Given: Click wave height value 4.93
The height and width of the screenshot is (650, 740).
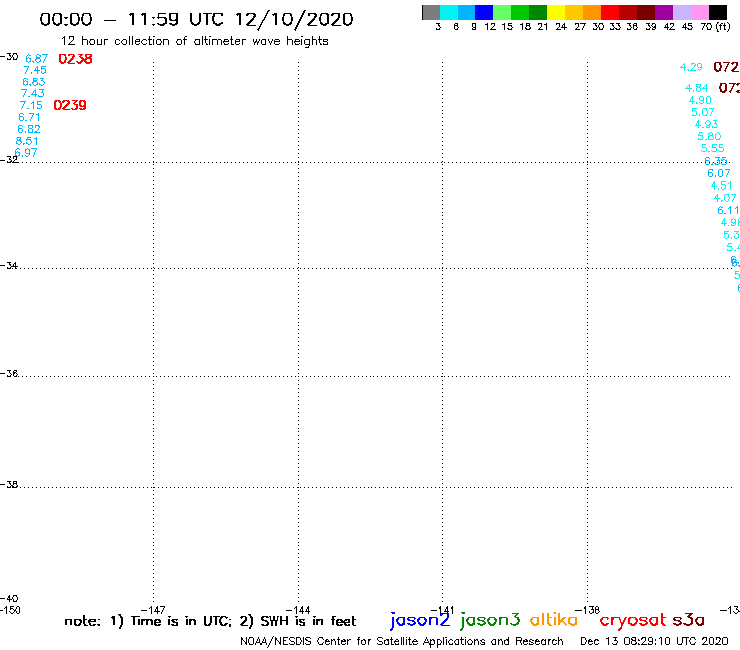Looking at the screenshot, I should [706, 124].
